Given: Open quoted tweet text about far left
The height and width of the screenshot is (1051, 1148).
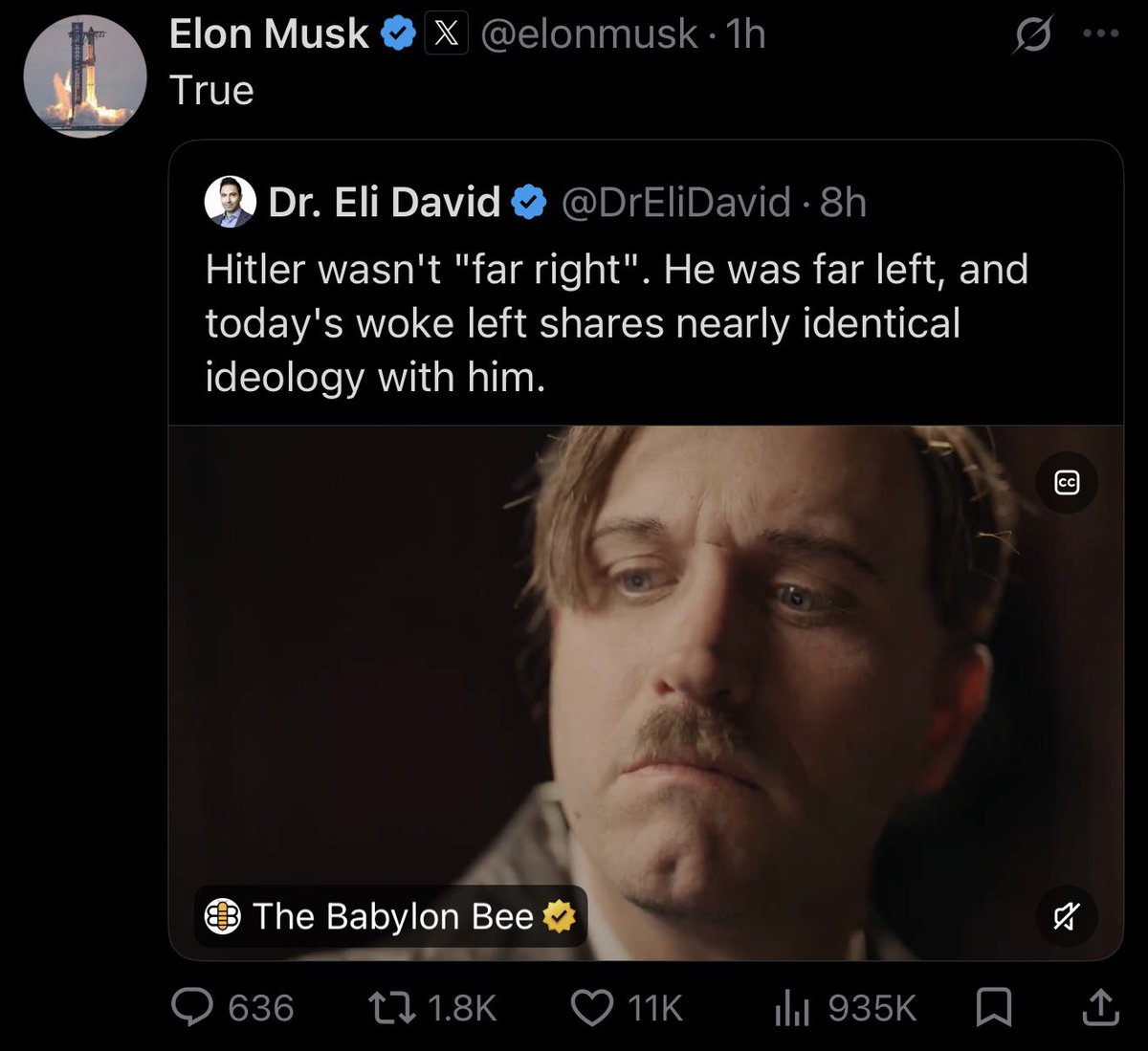Looking at the screenshot, I should pyautogui.click(x=616, y=323).
